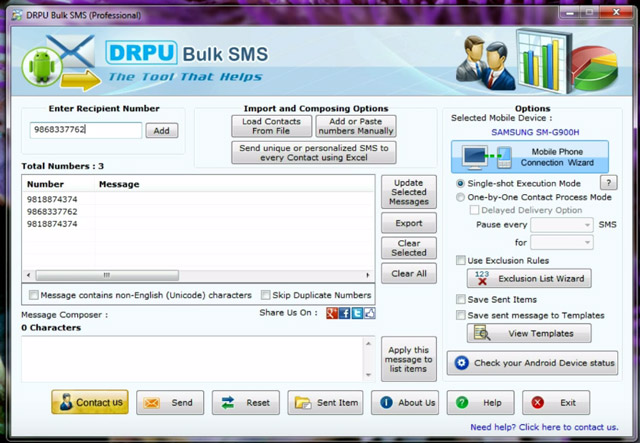Open the question mark help for execution mode
This screenshot has width=640, height=443.
pyautogui.click(x=608, y=183)
